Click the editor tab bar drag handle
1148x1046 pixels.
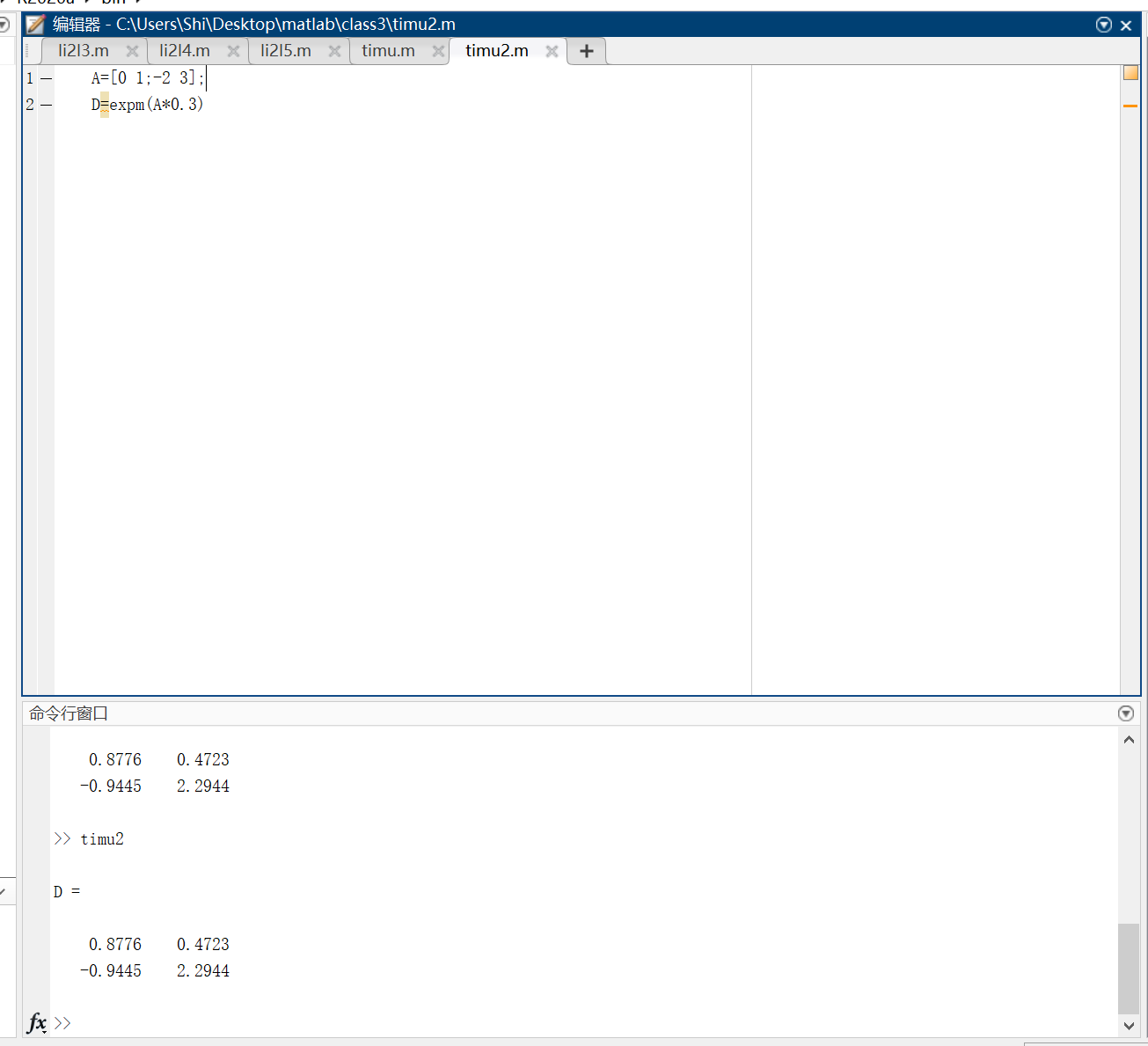click(x=28, y=51)
